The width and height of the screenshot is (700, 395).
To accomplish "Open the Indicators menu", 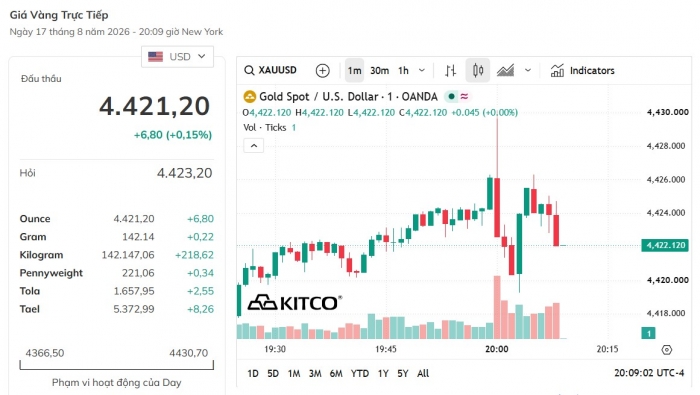I will tap(582, 71).
